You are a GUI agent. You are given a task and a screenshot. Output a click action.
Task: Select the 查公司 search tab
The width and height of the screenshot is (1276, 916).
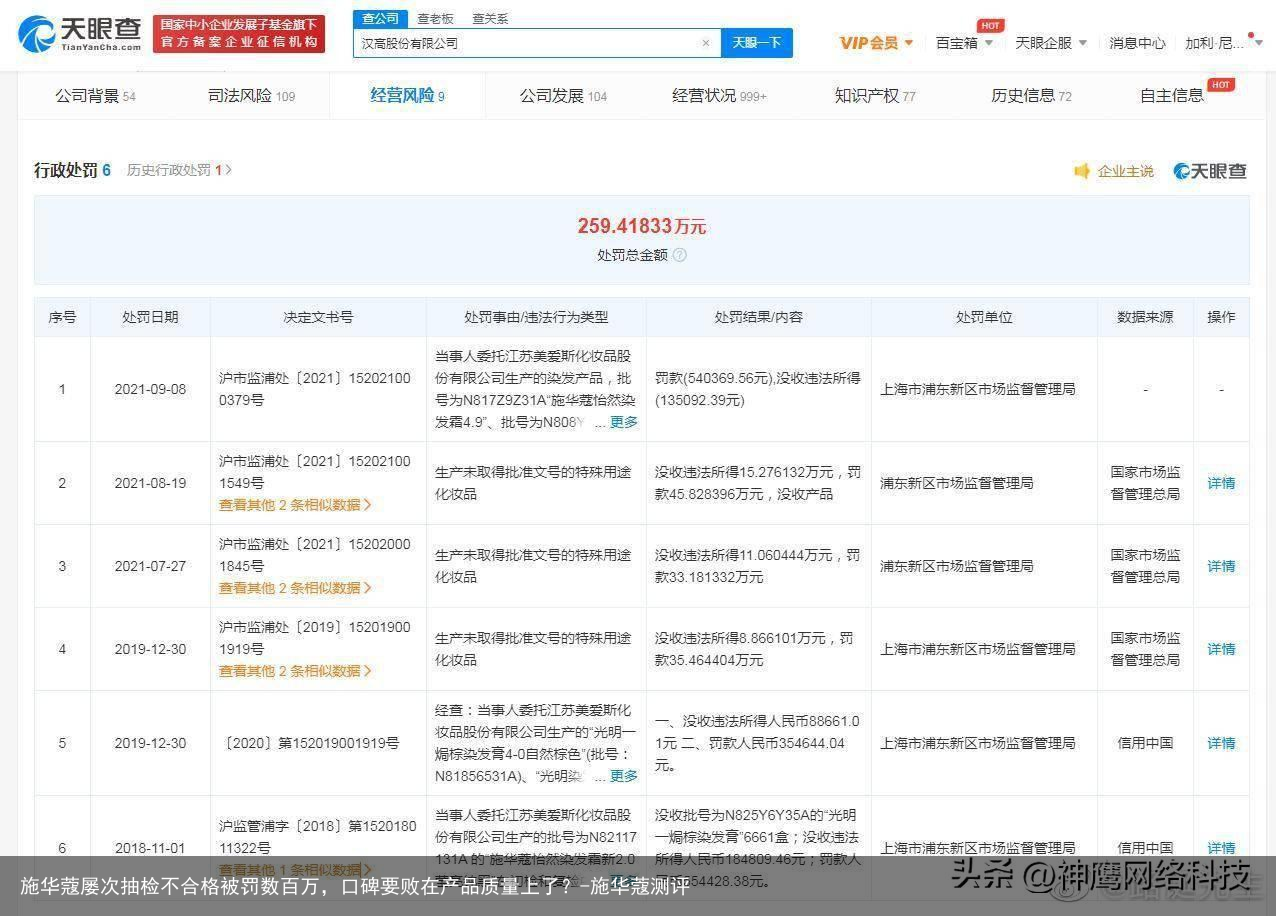tap(380, 18)
